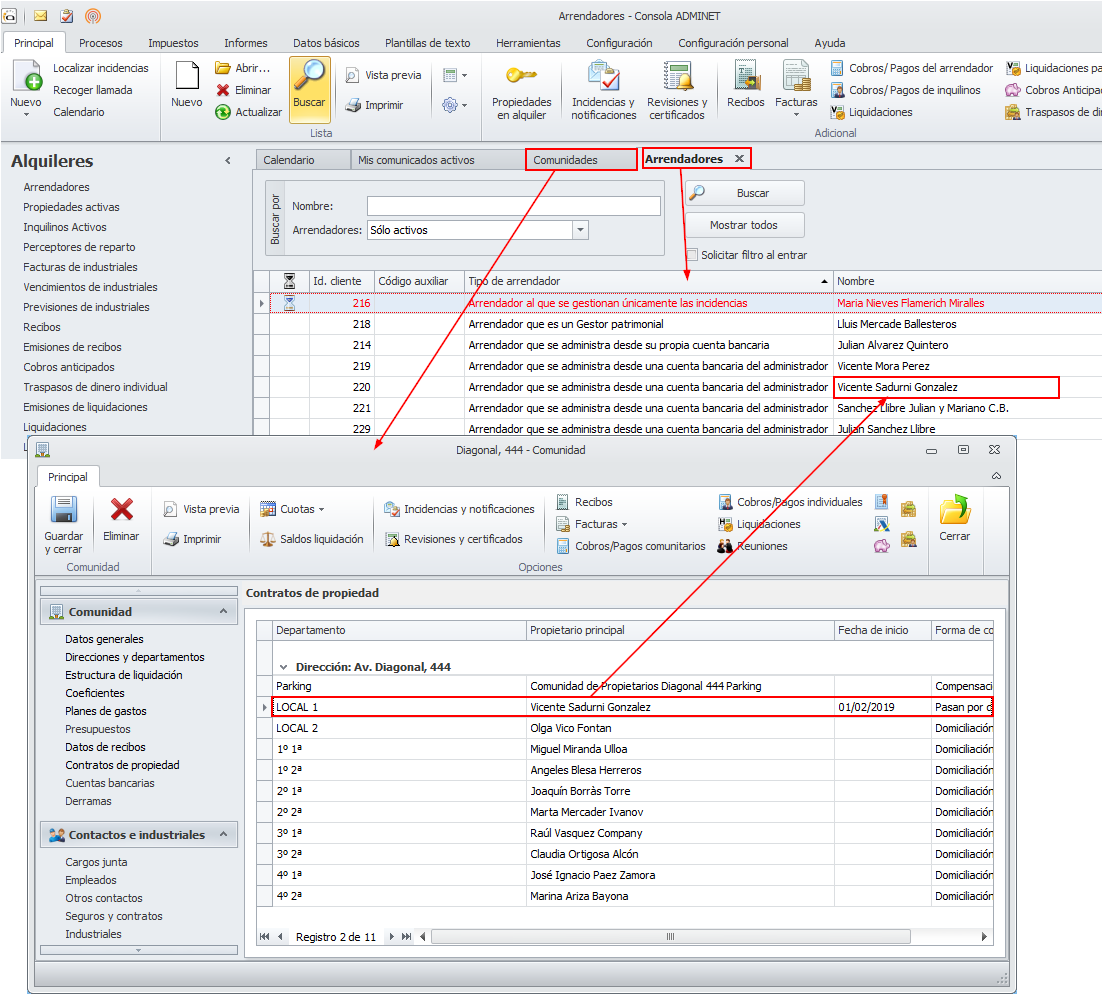
Task: Open Cobros/Pagos de inquilinos
Action: click(x=906, y=90)
